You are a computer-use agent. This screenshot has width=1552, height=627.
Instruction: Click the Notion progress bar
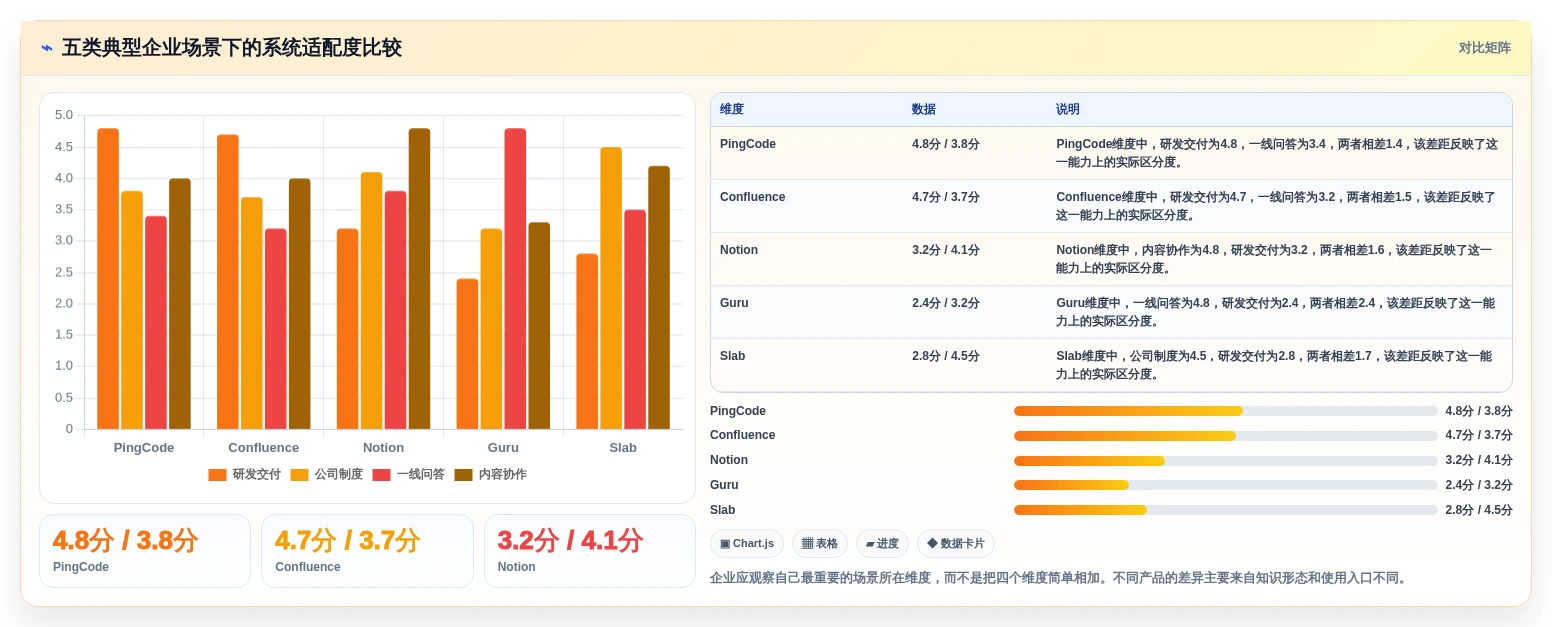(1225, 461)
